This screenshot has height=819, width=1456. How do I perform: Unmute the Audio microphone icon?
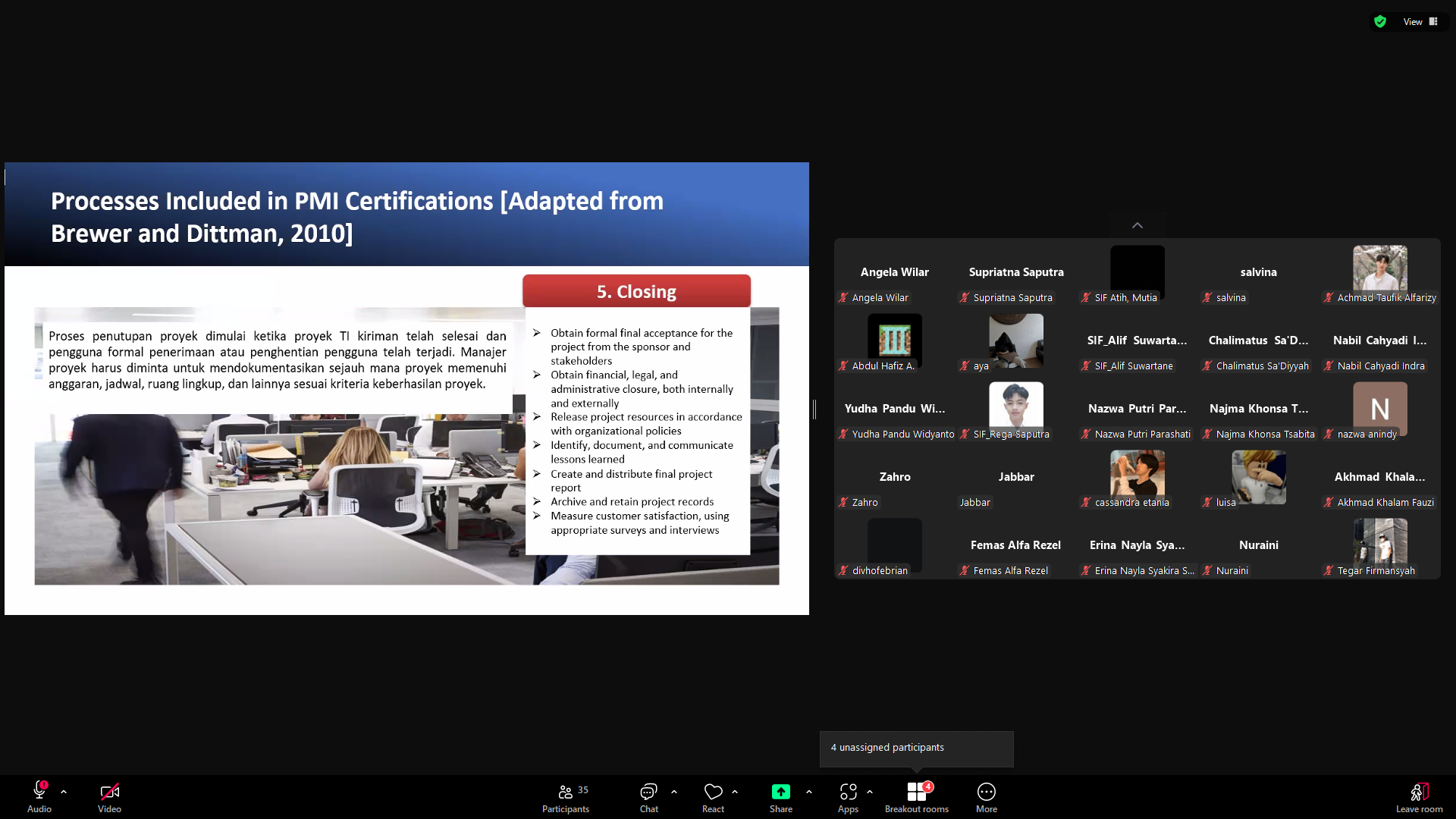[x=39, y=792]
